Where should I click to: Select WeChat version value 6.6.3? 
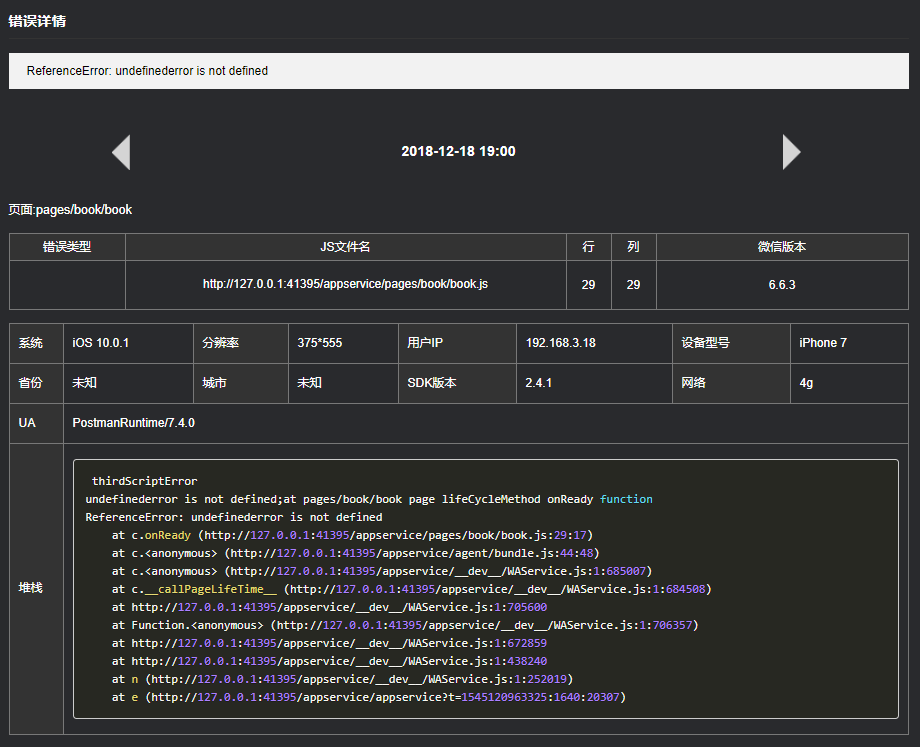pyautogui.click(x=782, y=285)
